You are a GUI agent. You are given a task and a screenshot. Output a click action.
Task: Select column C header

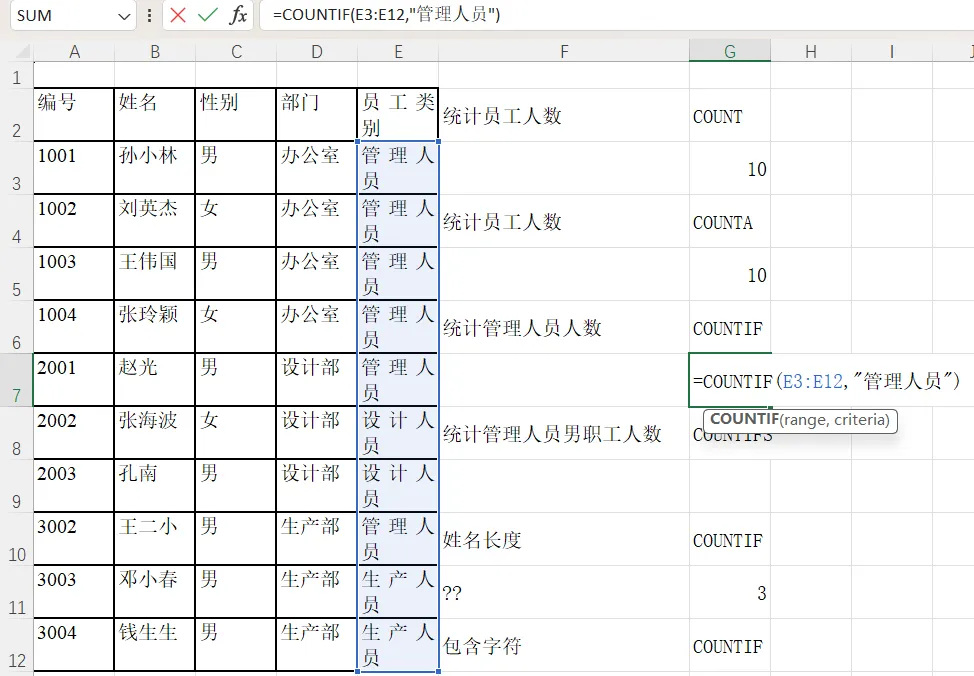(x=236, y=52)
